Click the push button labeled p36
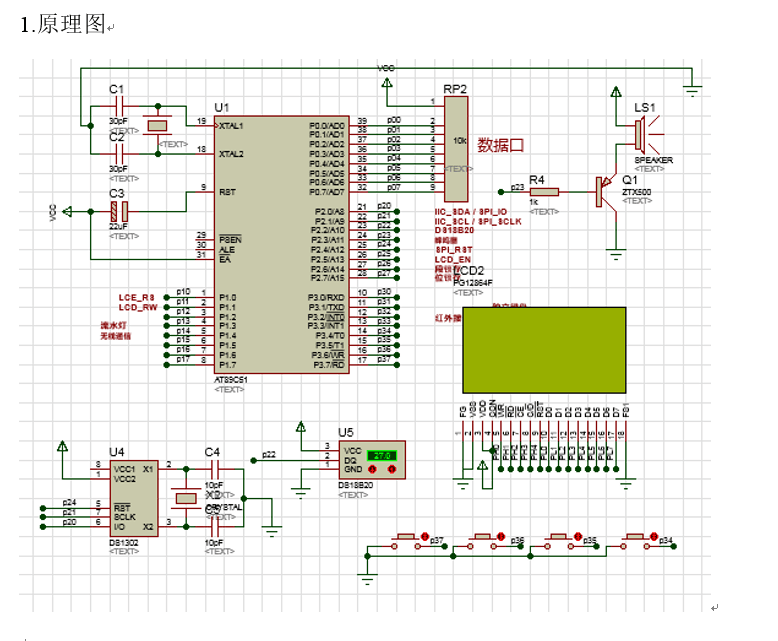The image size is (778, 641). pyautogui.click(x=482, y=541)
